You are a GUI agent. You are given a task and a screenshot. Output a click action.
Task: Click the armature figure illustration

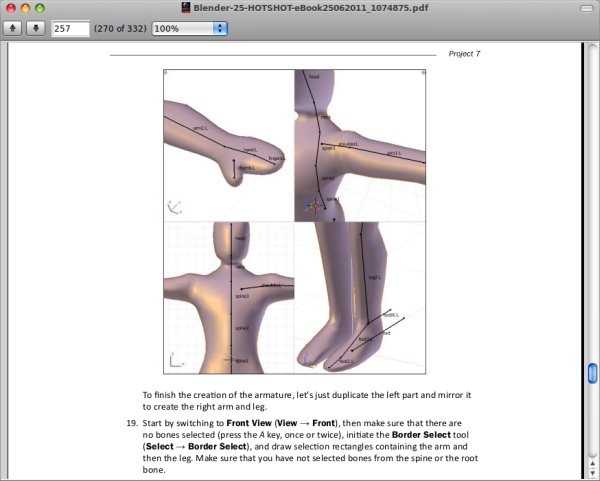(x=294, y=222)
